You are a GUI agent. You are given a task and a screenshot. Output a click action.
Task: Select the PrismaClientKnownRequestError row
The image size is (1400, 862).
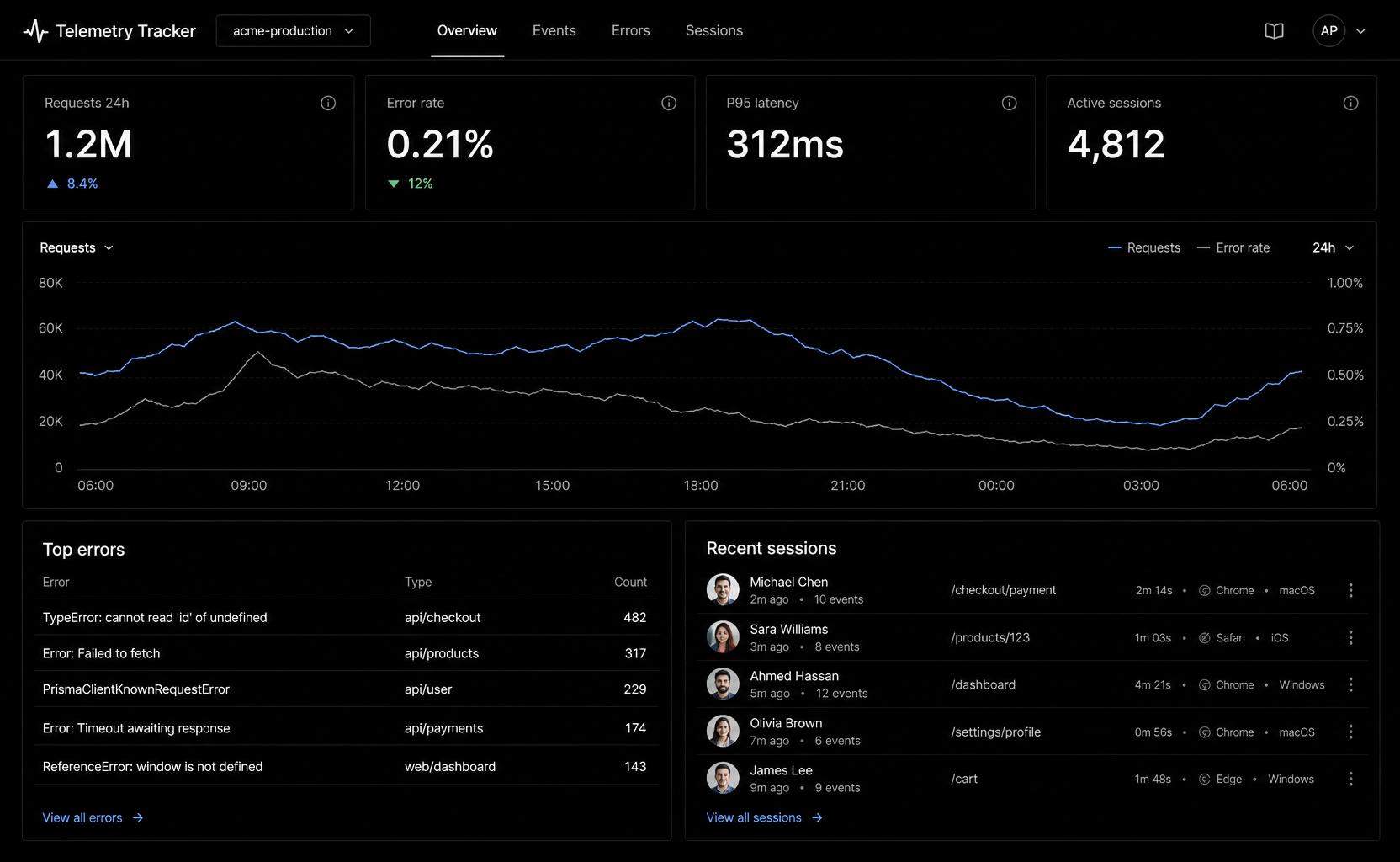346,689
